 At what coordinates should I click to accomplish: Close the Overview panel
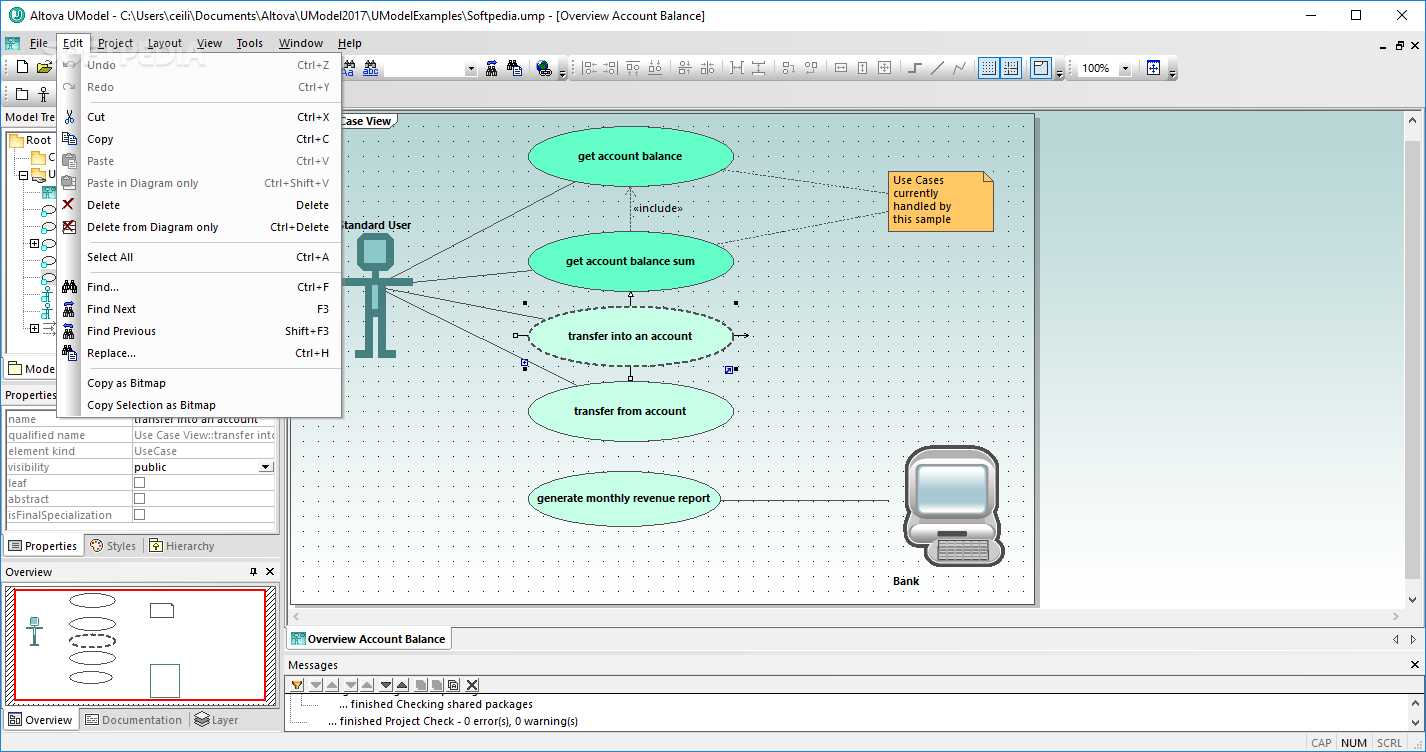(x=270, y=572)
